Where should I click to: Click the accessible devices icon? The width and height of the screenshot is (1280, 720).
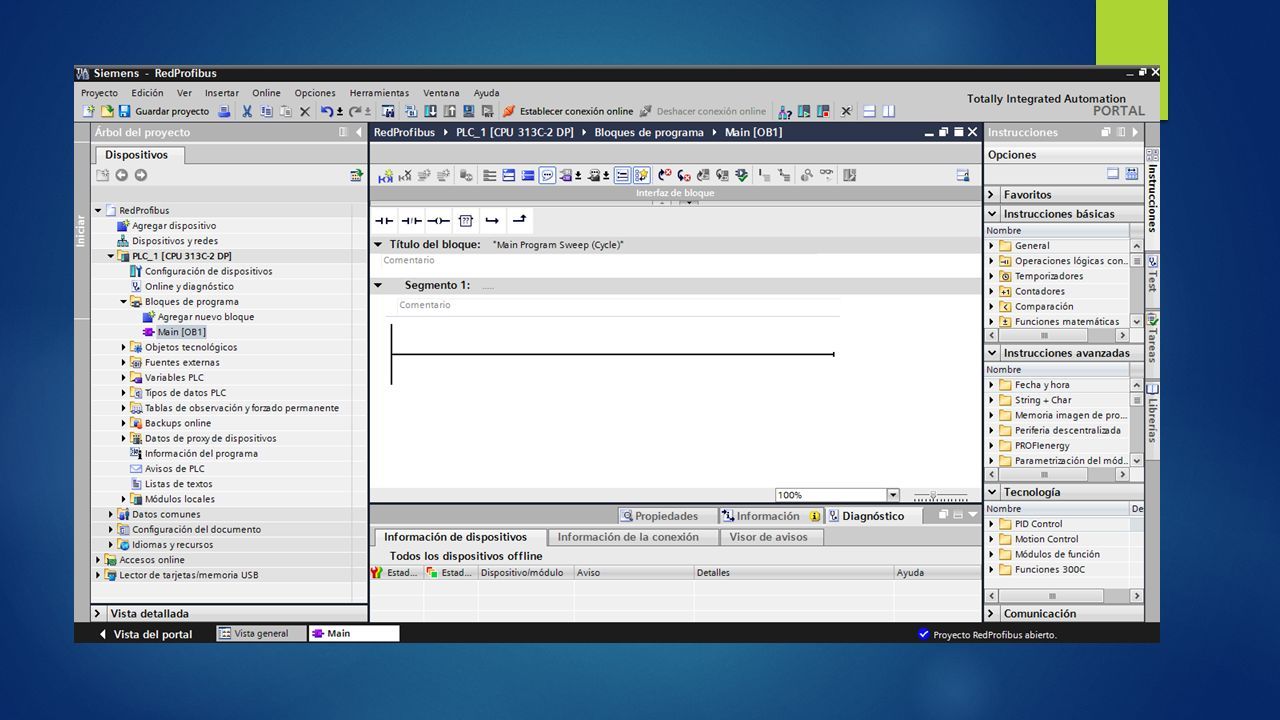[785, 111]
